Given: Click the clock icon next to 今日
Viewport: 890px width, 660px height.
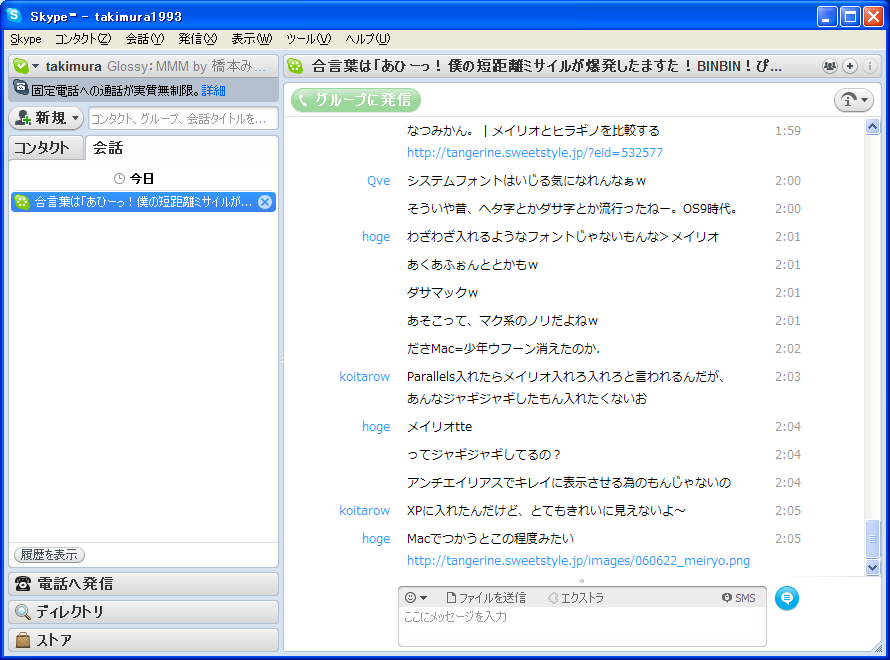Looking at the screenshot, I should coord(119,179).
